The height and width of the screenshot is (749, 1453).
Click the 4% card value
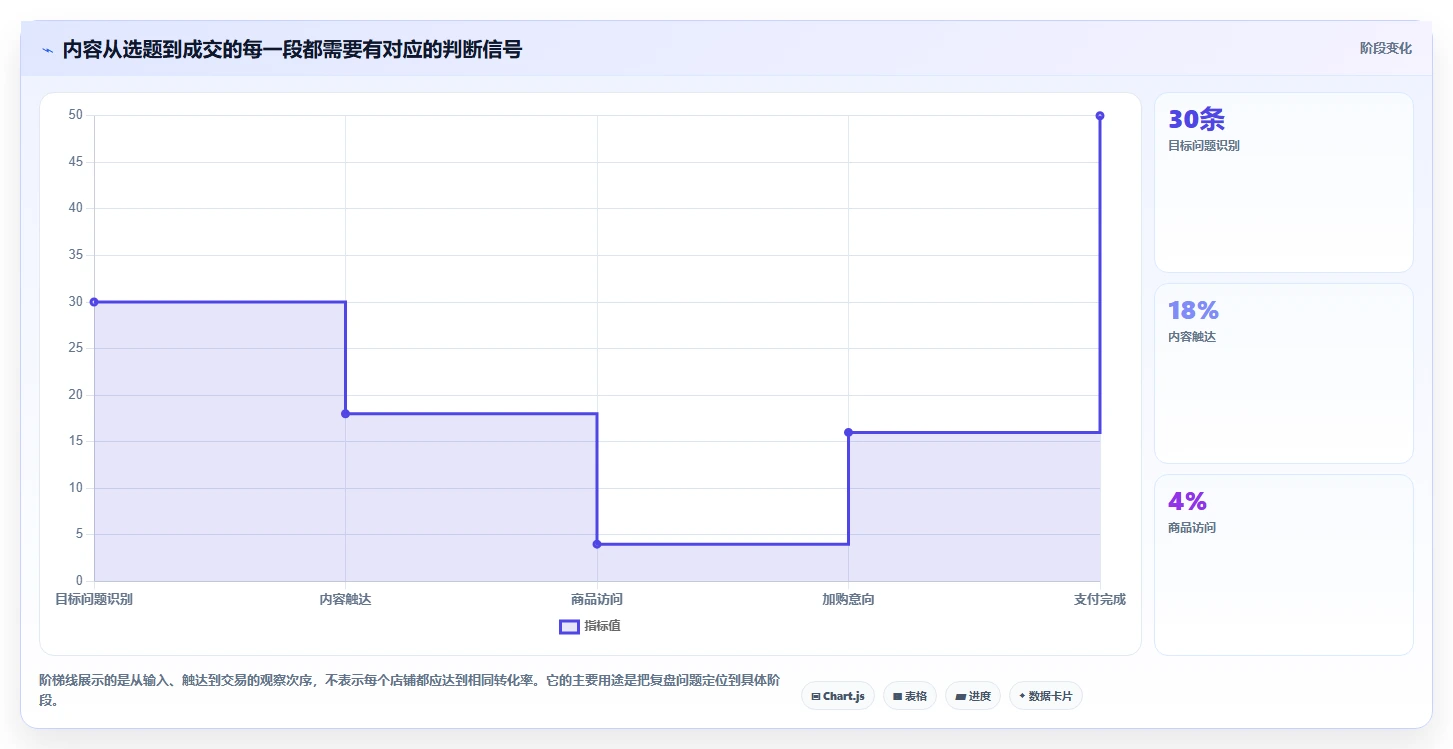click(1187, 501)
